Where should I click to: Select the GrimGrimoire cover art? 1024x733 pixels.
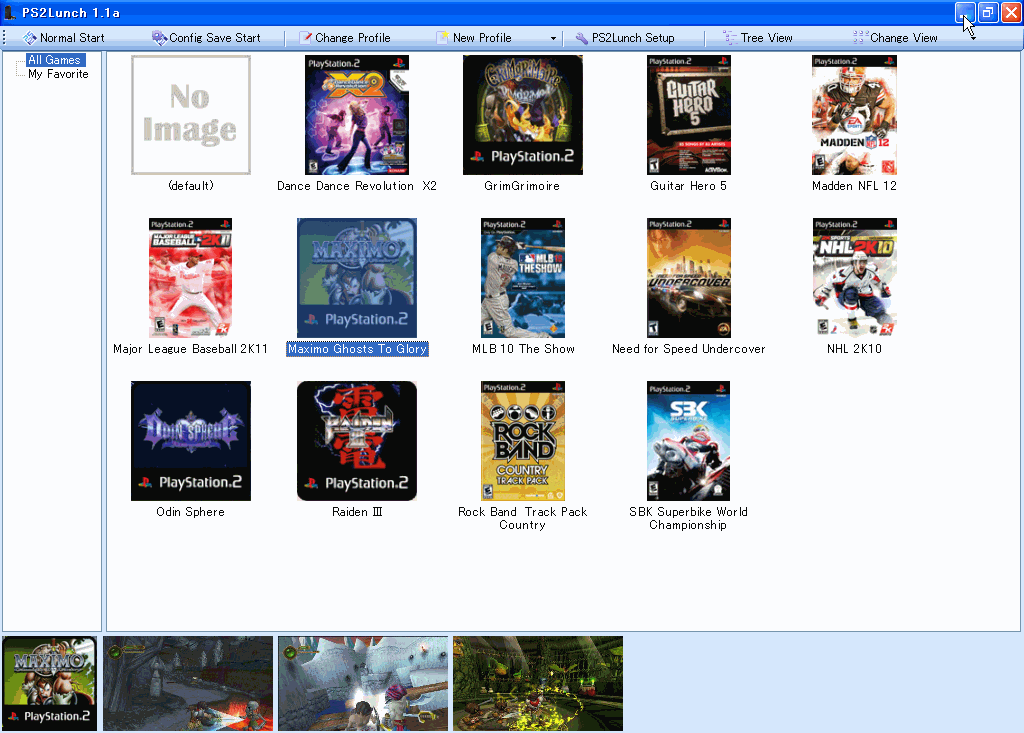coord(522,115)
